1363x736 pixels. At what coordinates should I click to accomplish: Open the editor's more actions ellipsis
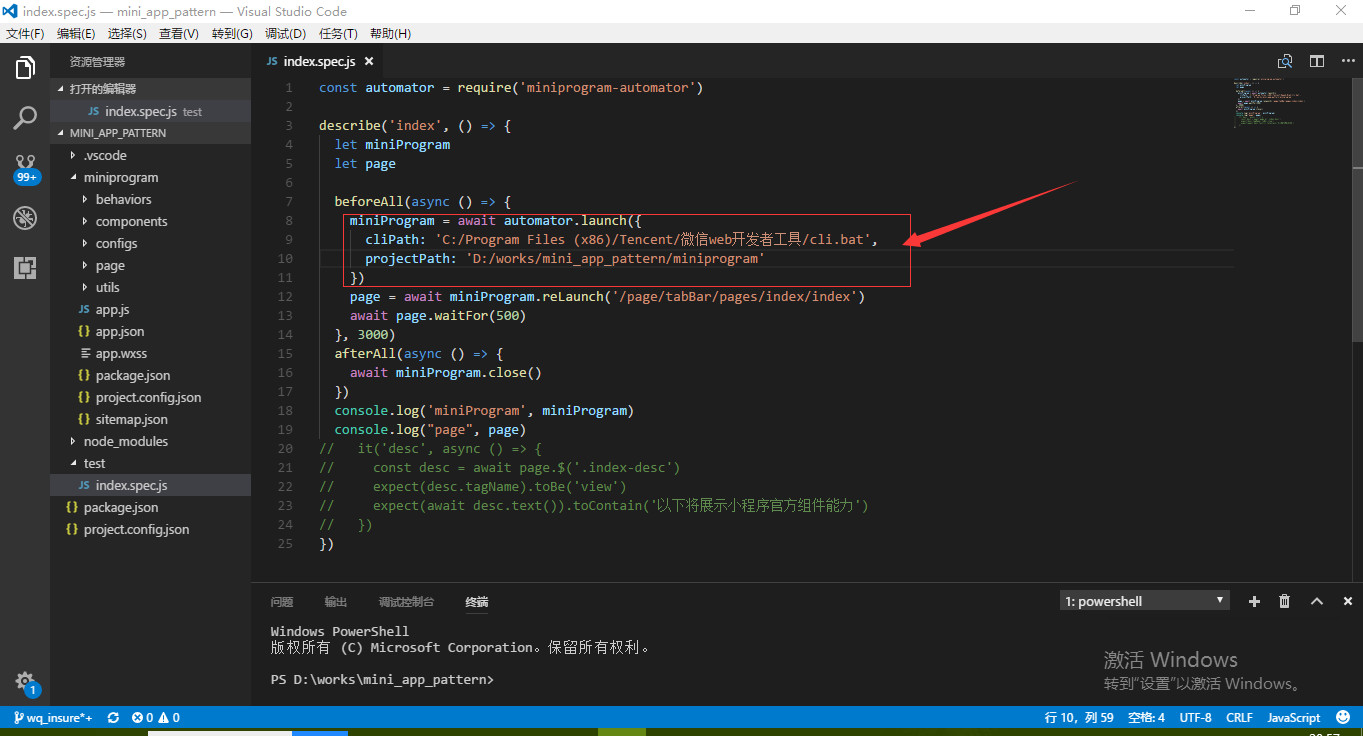[1347, 61]
